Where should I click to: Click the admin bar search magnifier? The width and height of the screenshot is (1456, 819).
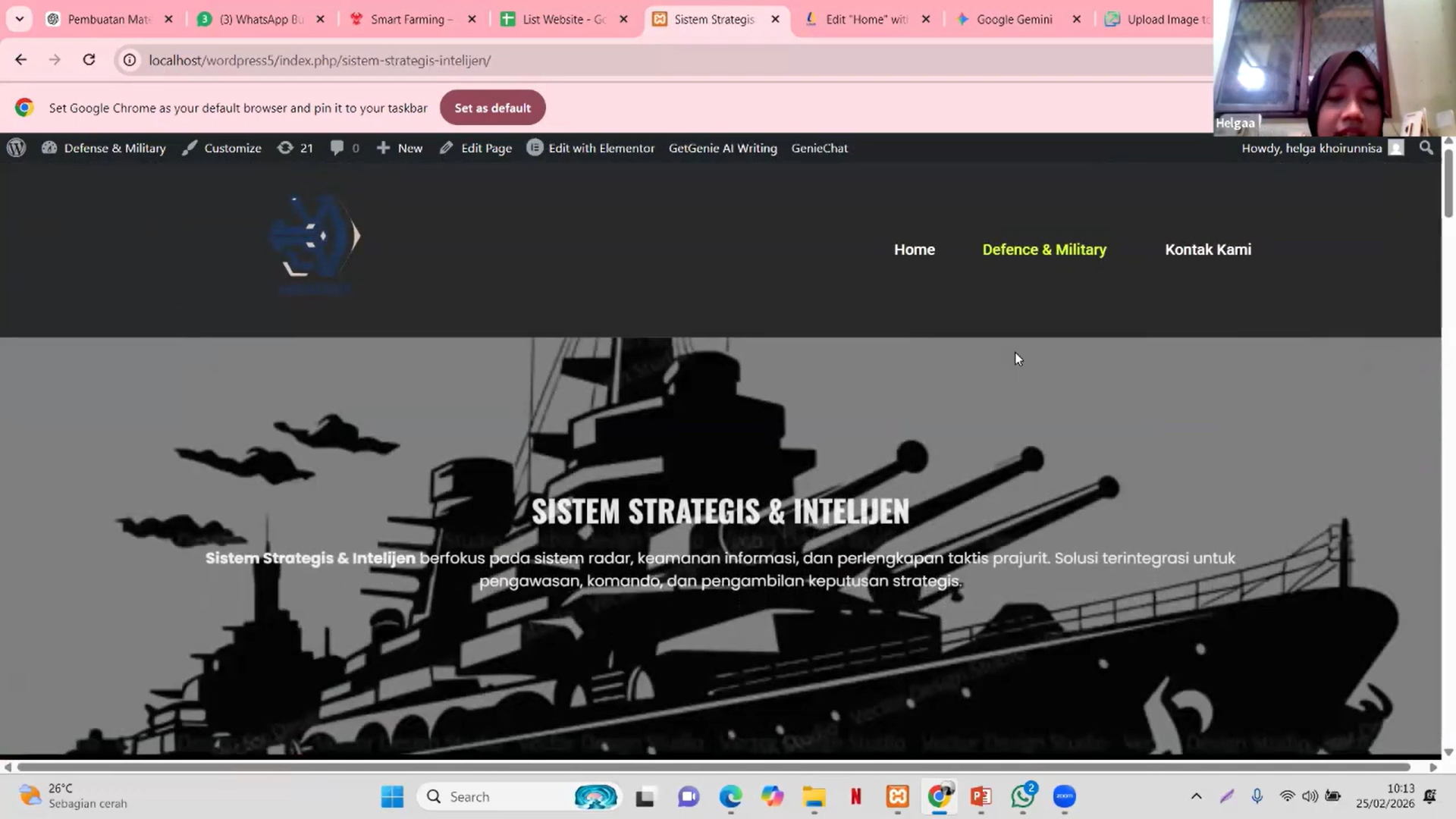(x=1426, y=148)
